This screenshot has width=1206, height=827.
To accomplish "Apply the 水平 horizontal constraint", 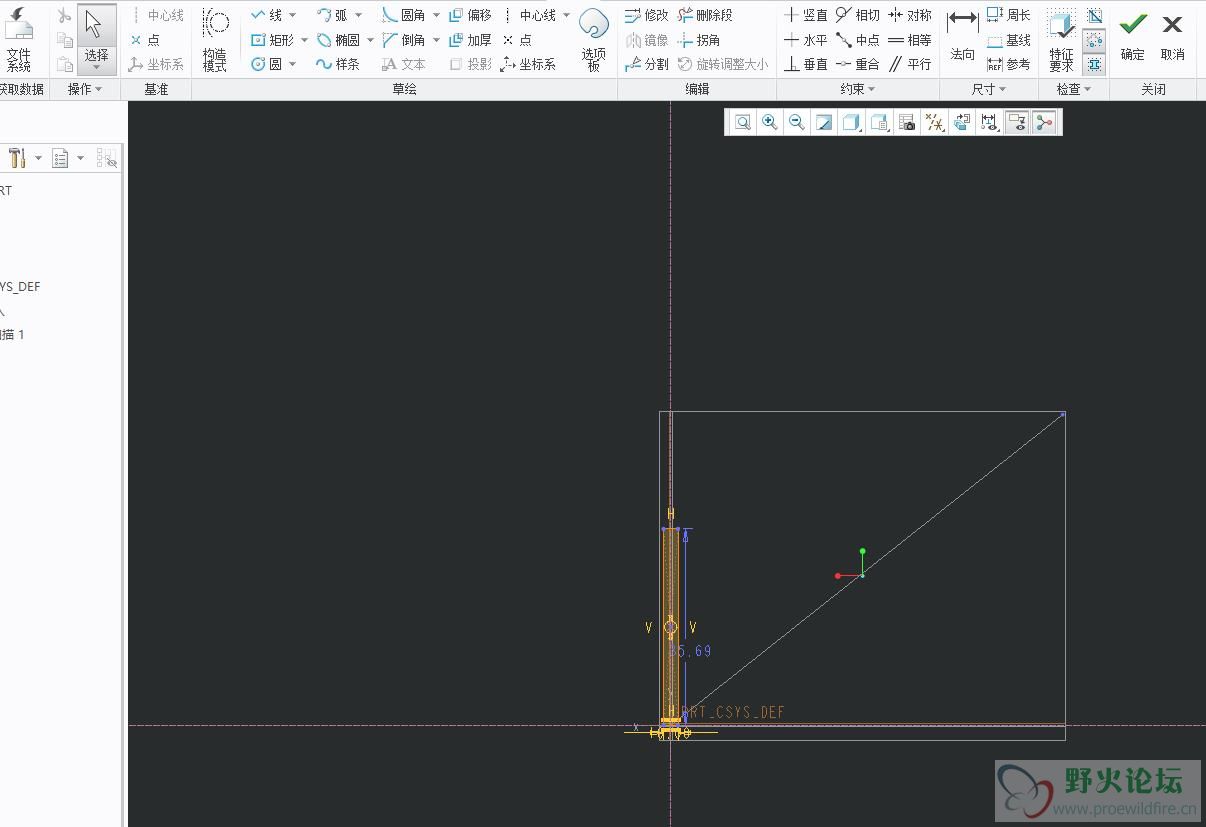I will pos(806,40).
